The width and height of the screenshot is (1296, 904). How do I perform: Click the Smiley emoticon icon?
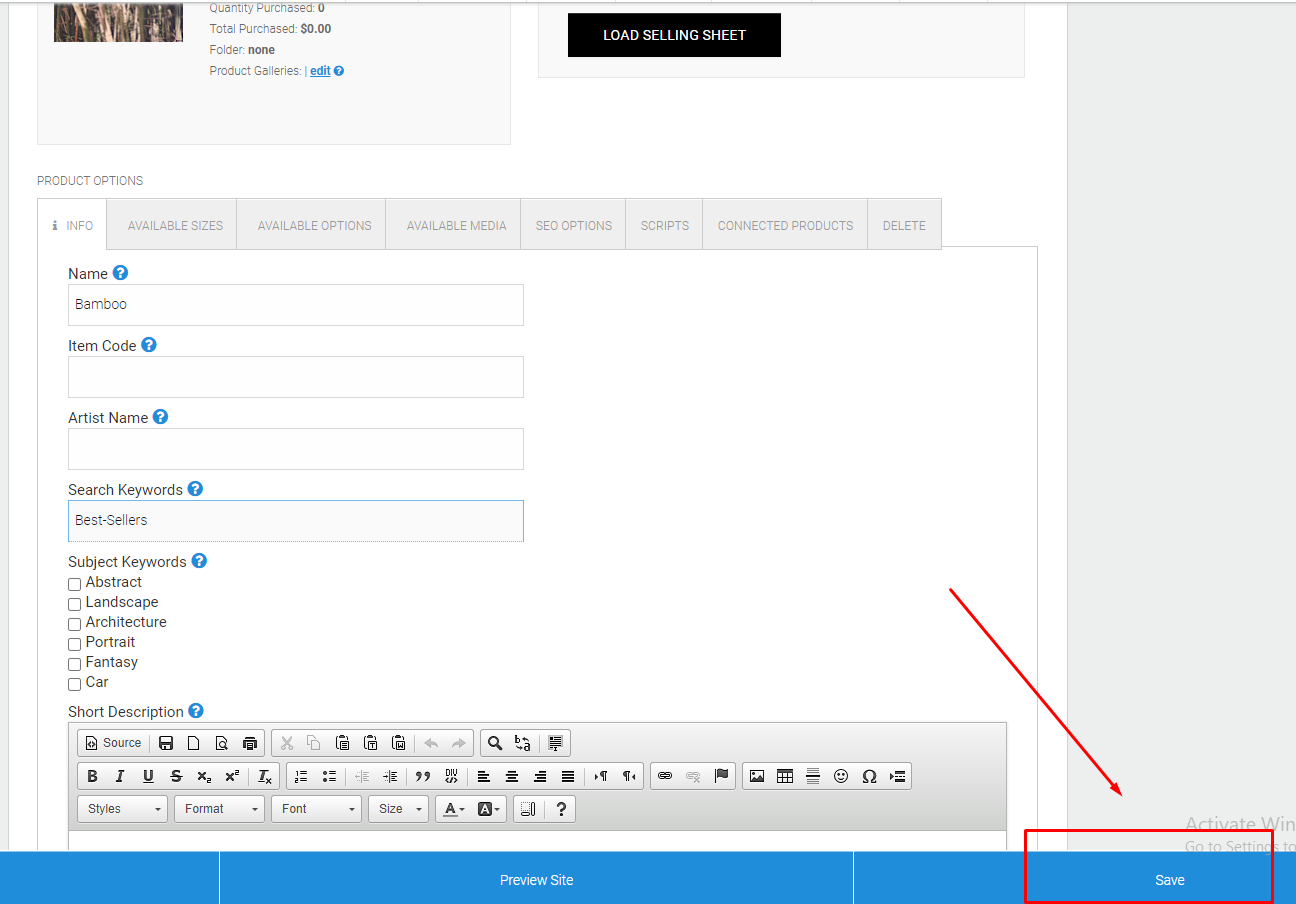pos(841,776)
